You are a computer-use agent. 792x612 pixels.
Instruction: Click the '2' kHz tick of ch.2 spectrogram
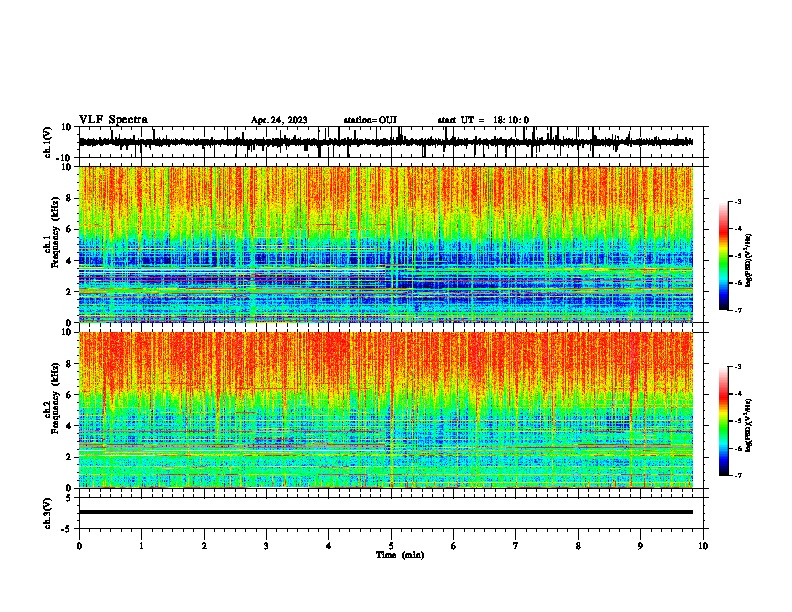point(69,457)
